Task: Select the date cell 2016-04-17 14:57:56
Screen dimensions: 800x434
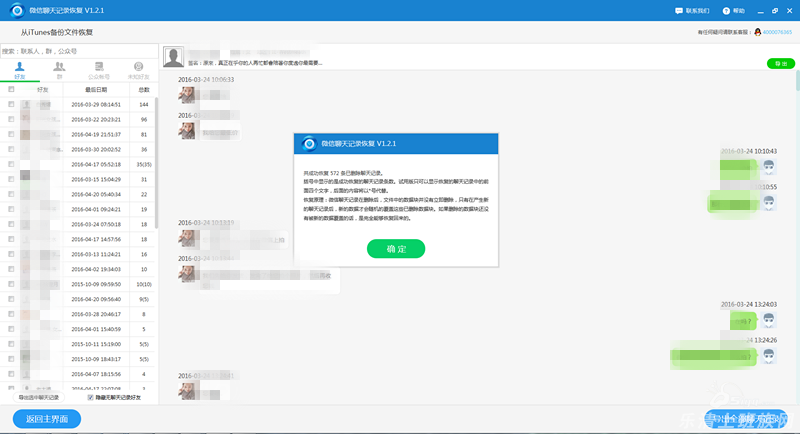Action: pyautogui.click(x=96, y=239)
